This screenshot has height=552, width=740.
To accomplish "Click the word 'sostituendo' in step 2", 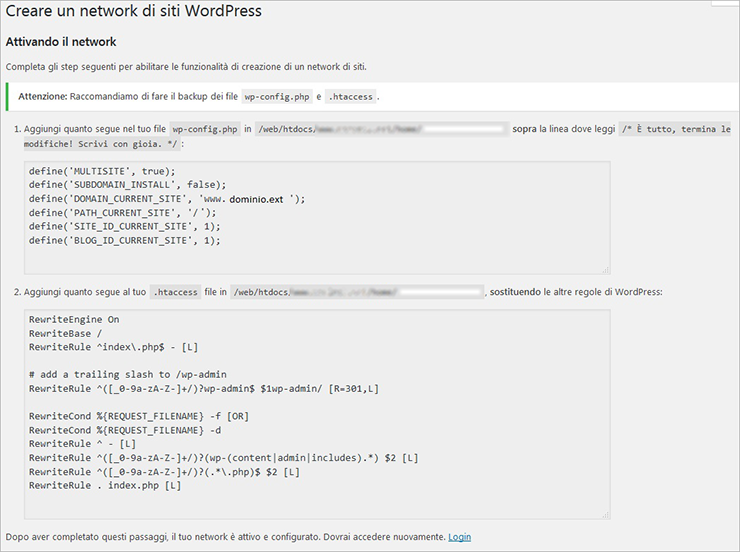I will tap(515, 292).
